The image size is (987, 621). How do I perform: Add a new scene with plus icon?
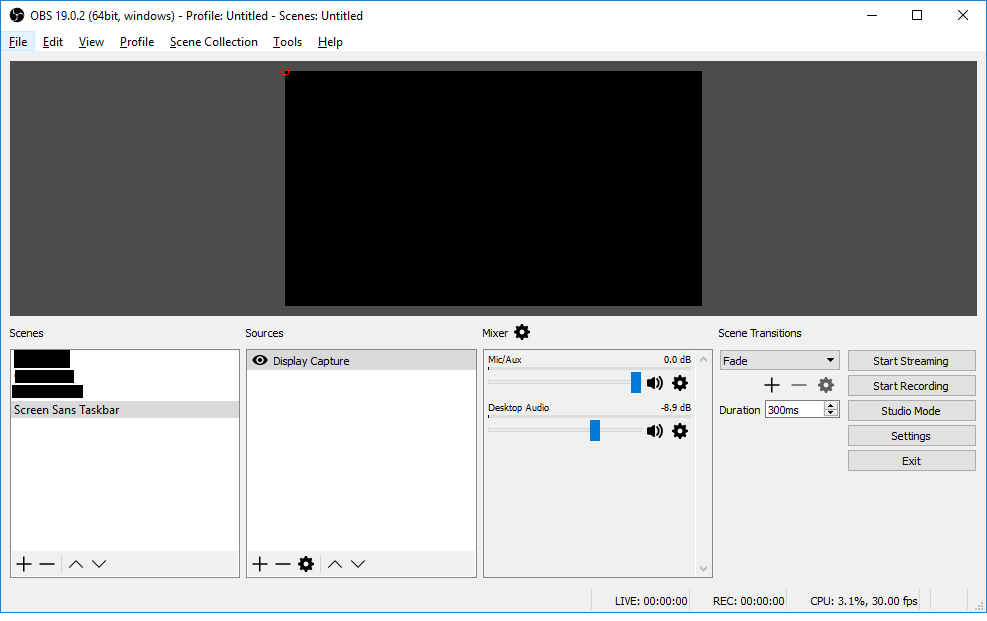24,564
